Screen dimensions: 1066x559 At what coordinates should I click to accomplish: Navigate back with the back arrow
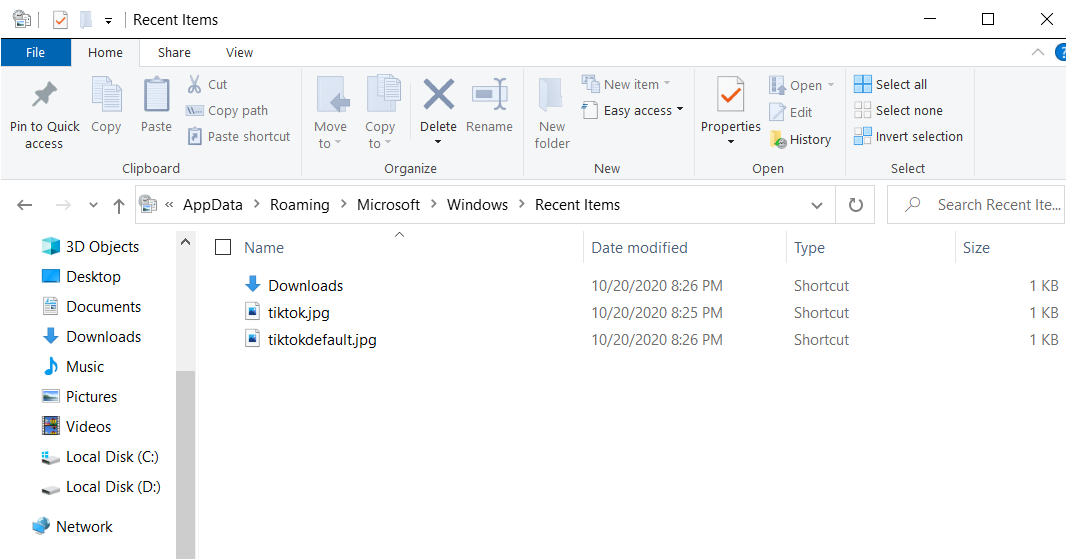25,205
